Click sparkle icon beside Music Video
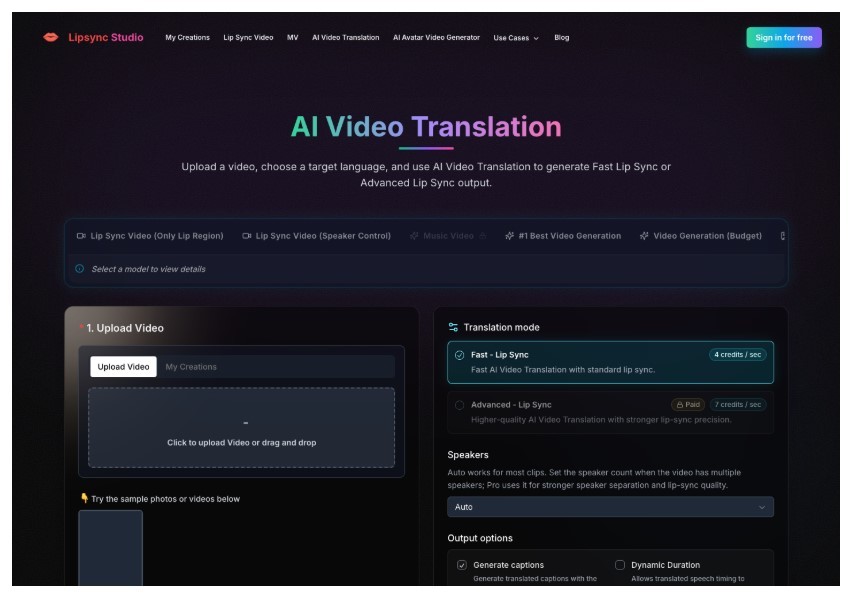850x597 pixels. point(414,236)
